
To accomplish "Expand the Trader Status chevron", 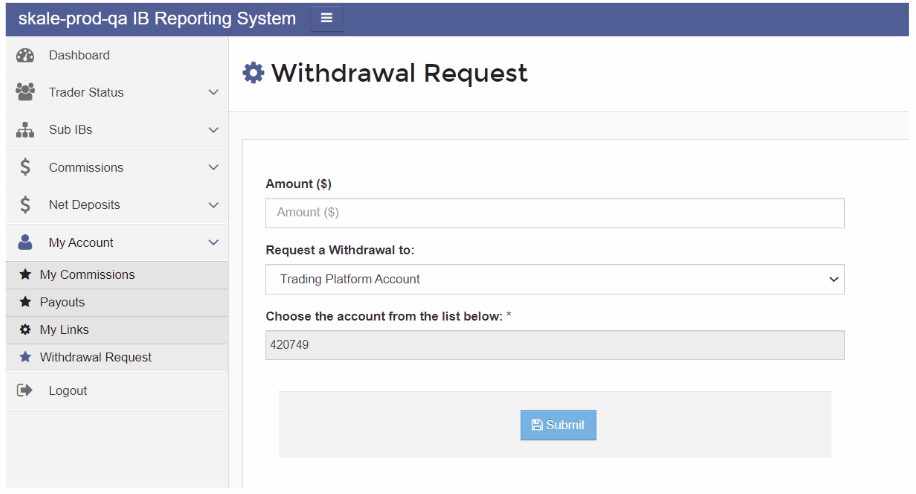I will point(213,92).
